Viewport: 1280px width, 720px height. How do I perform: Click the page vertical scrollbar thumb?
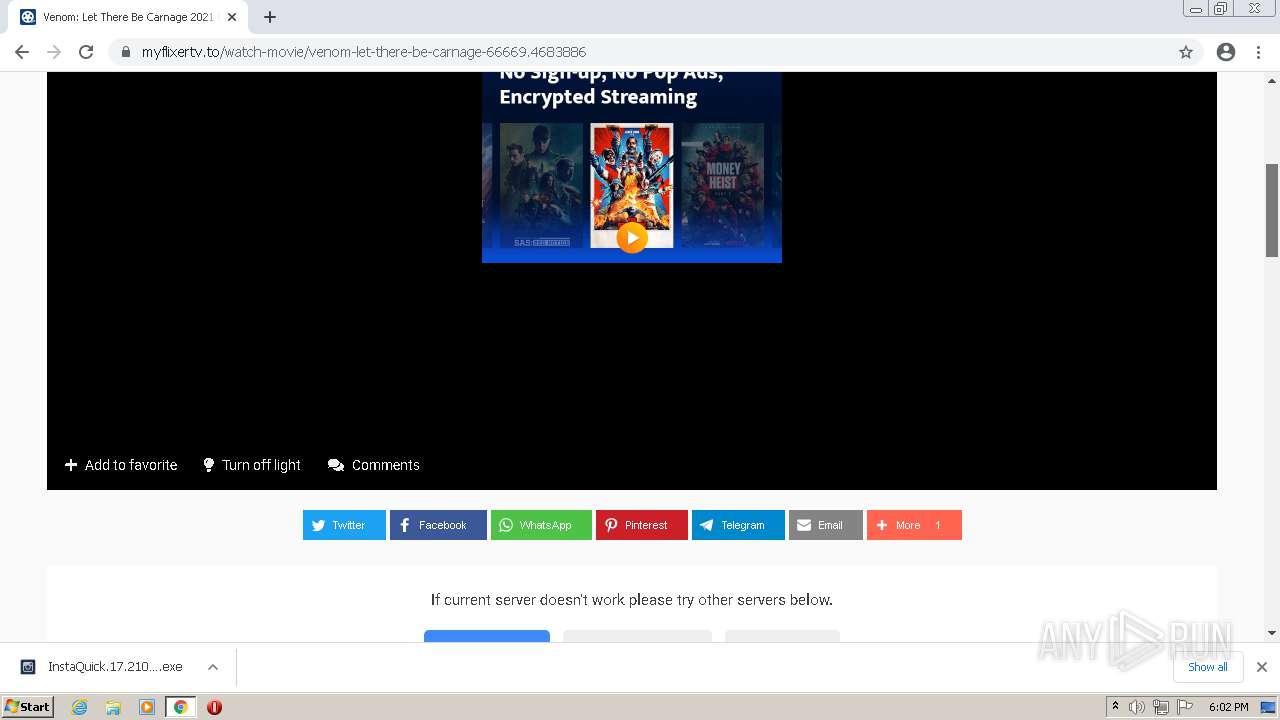tap(1272, 210)
